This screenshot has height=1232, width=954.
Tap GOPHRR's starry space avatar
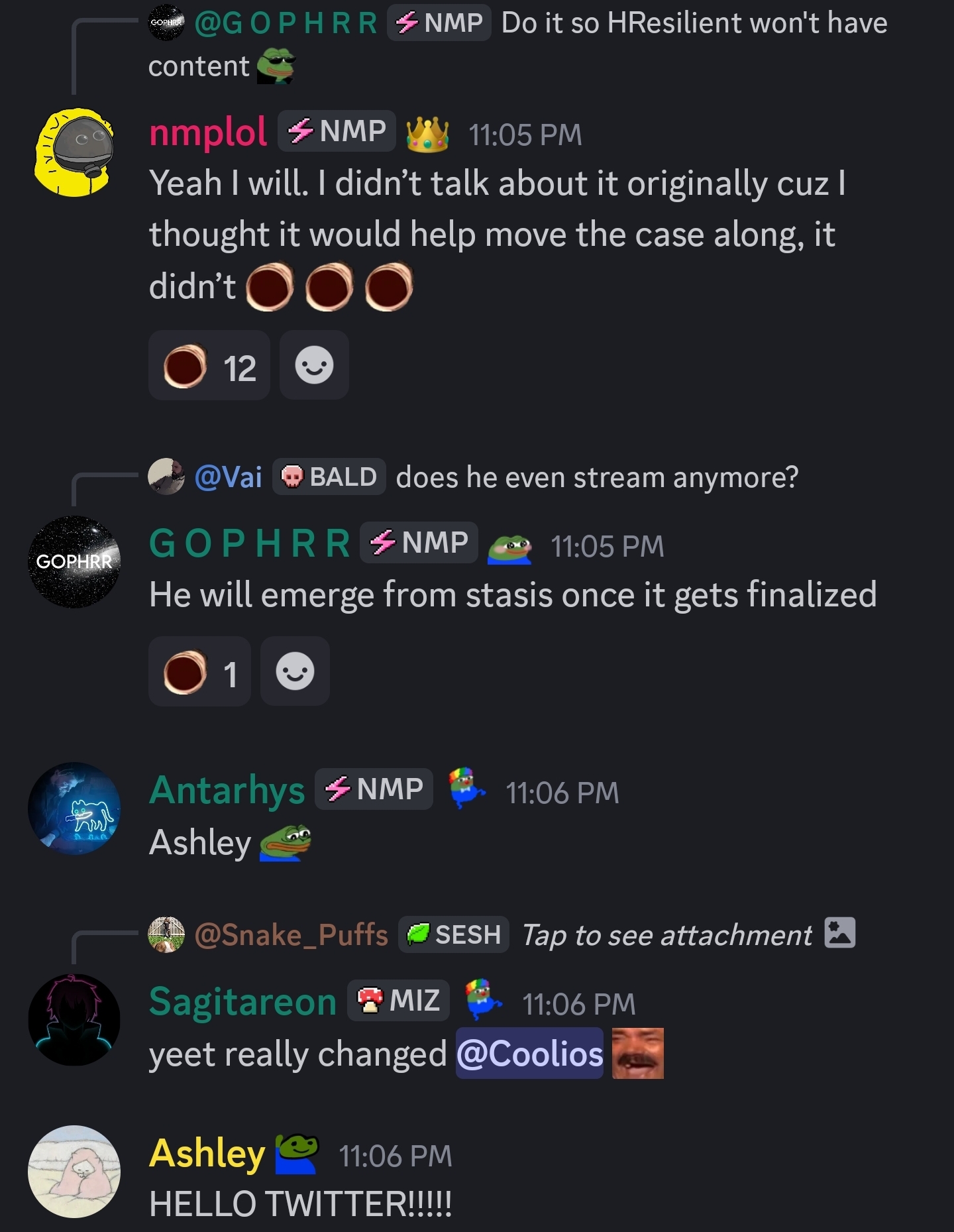pyautogui.click(x=74, y=562)
